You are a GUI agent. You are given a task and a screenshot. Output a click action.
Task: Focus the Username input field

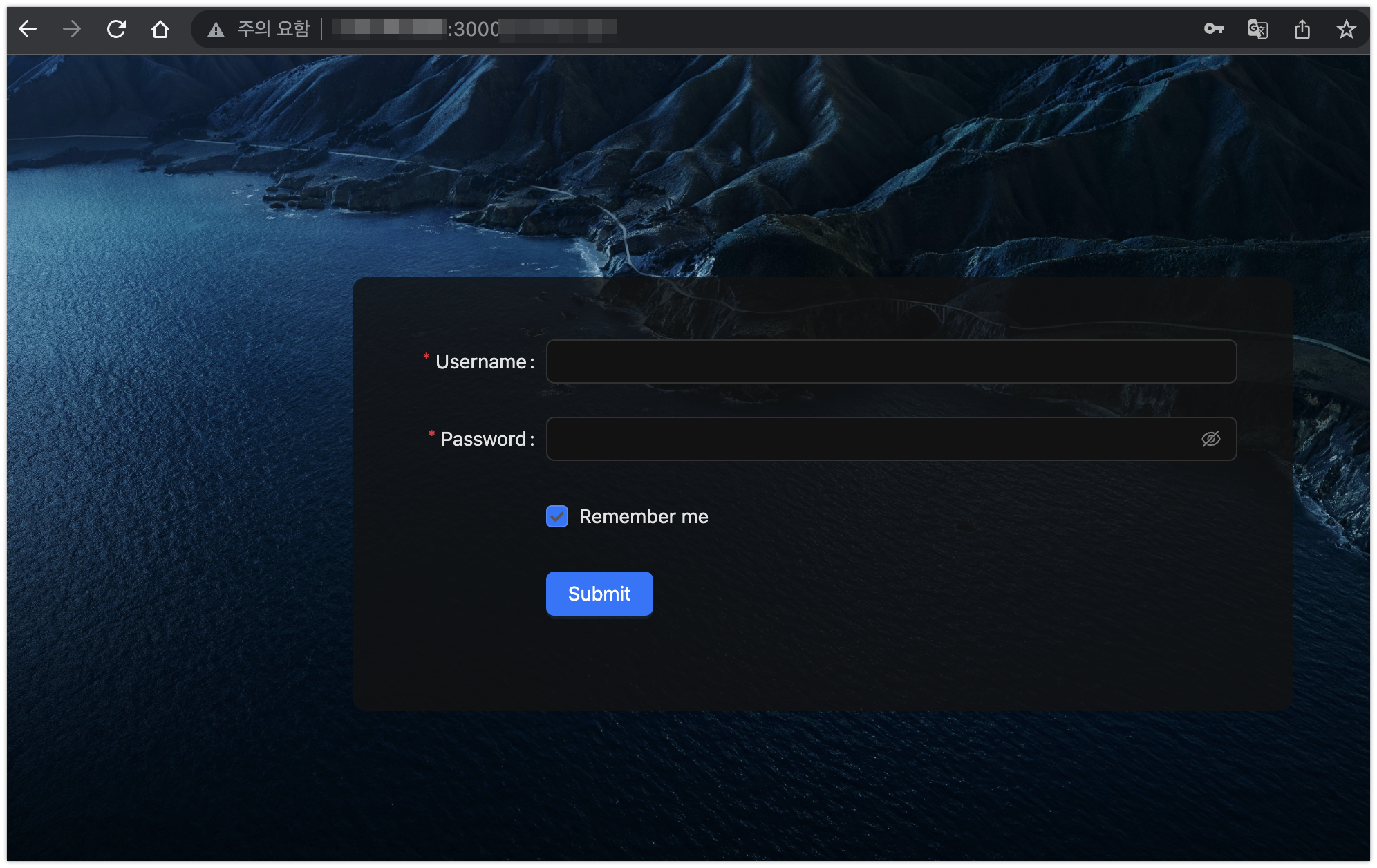(x=890, y=361)
